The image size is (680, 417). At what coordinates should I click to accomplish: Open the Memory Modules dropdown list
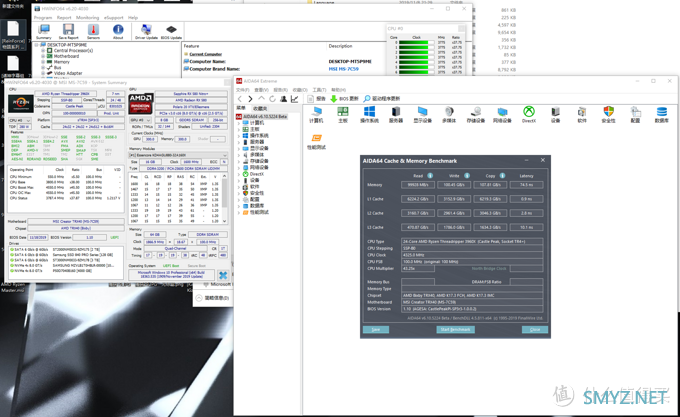[x=178, y=155]
